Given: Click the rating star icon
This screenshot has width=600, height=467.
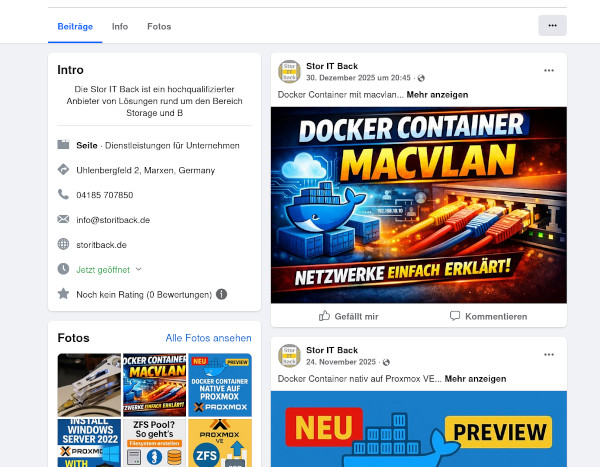Looking at the screenshot, I should coord(63,294).
